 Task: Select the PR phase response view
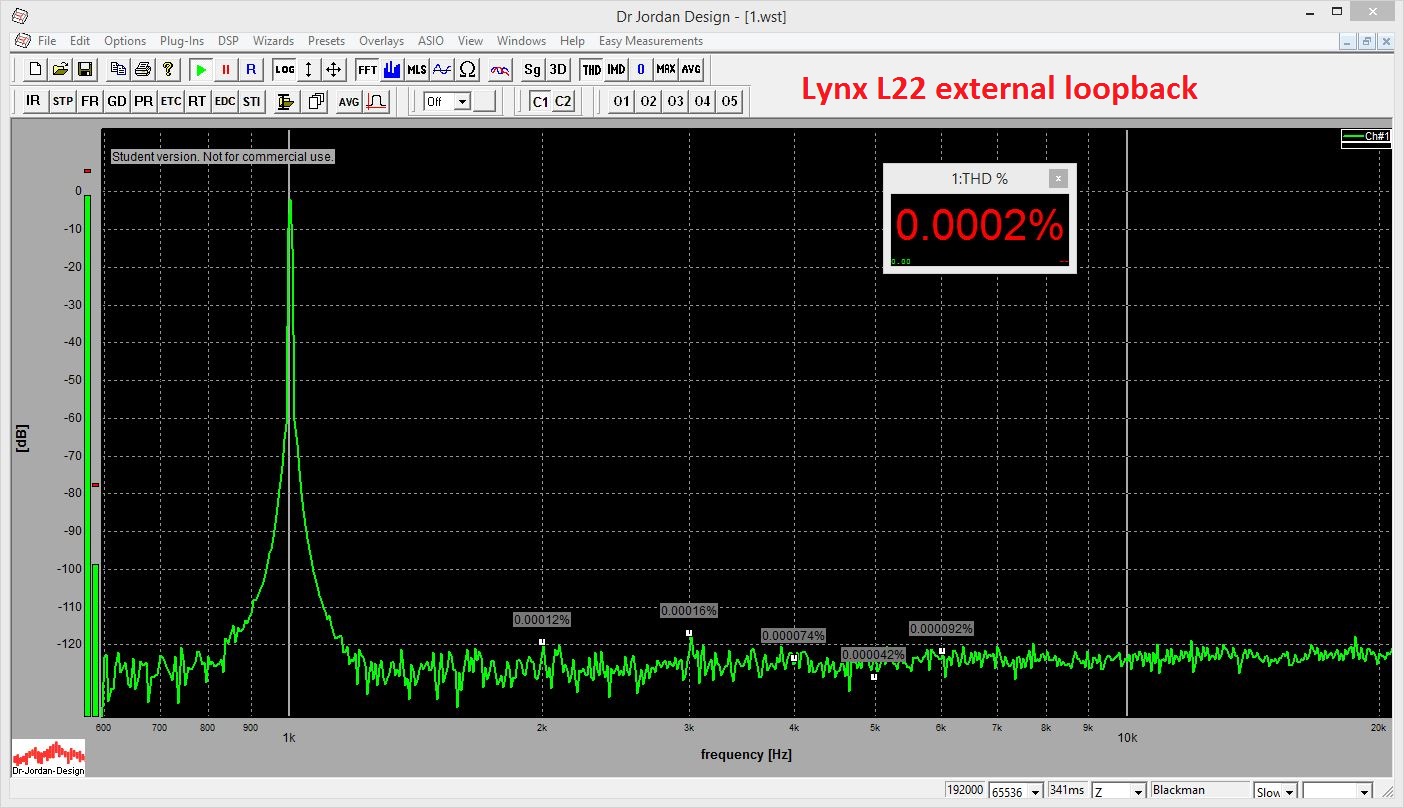click(x=144, y=101)
